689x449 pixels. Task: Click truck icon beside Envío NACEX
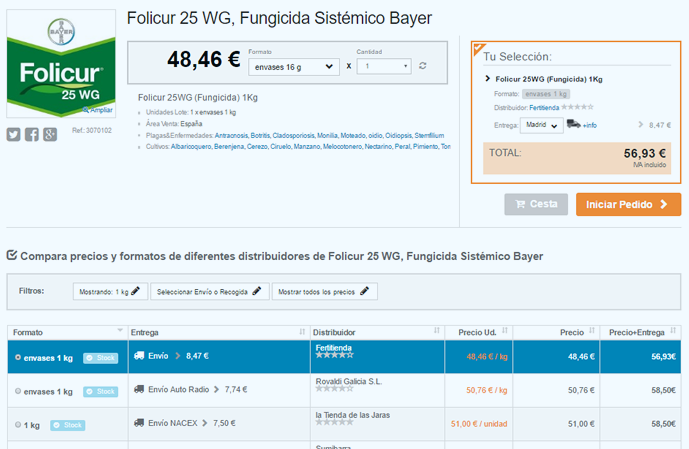click(139, 423)
